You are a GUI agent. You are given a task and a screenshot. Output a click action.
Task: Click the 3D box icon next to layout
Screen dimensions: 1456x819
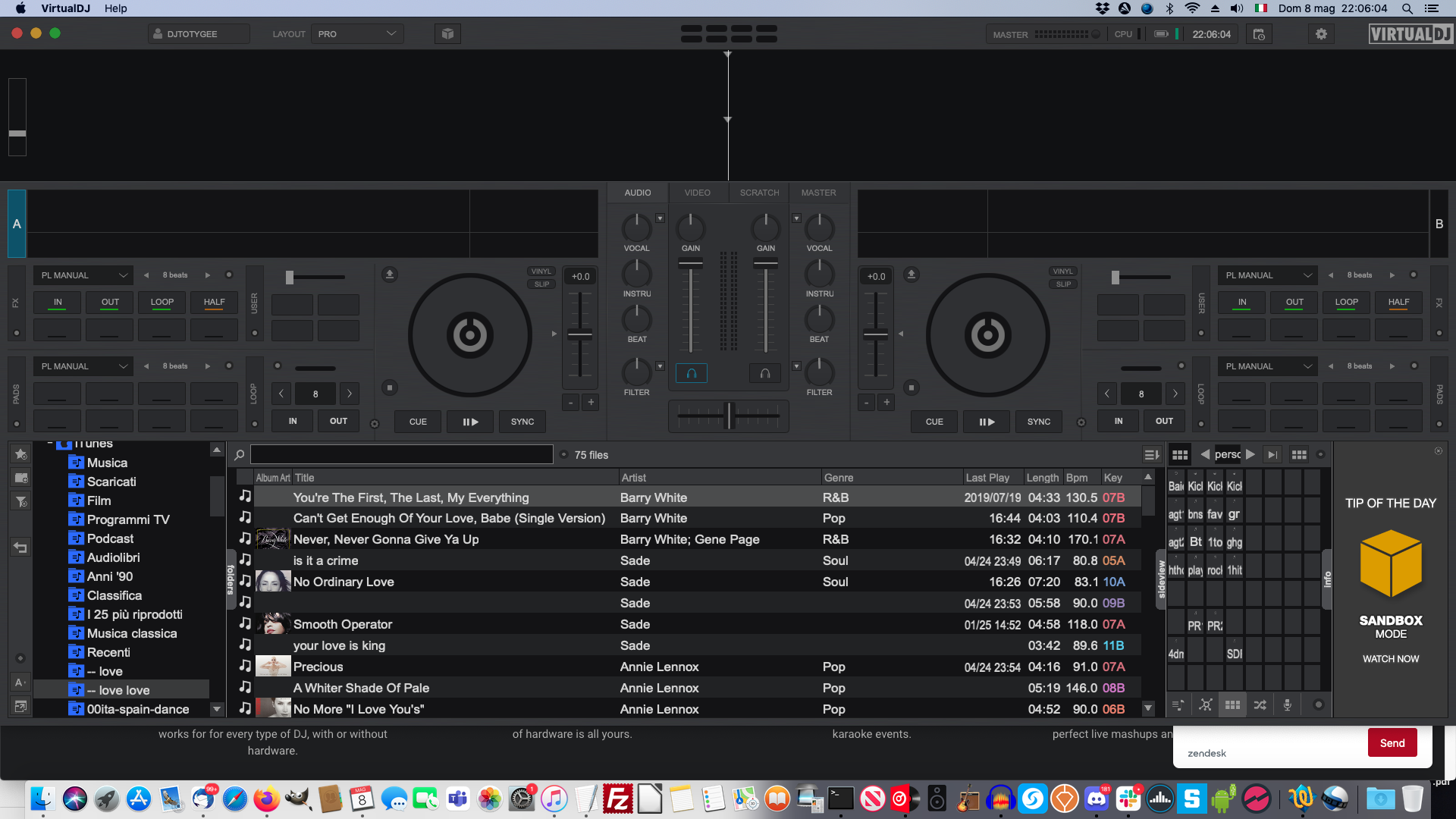(447, 34)
